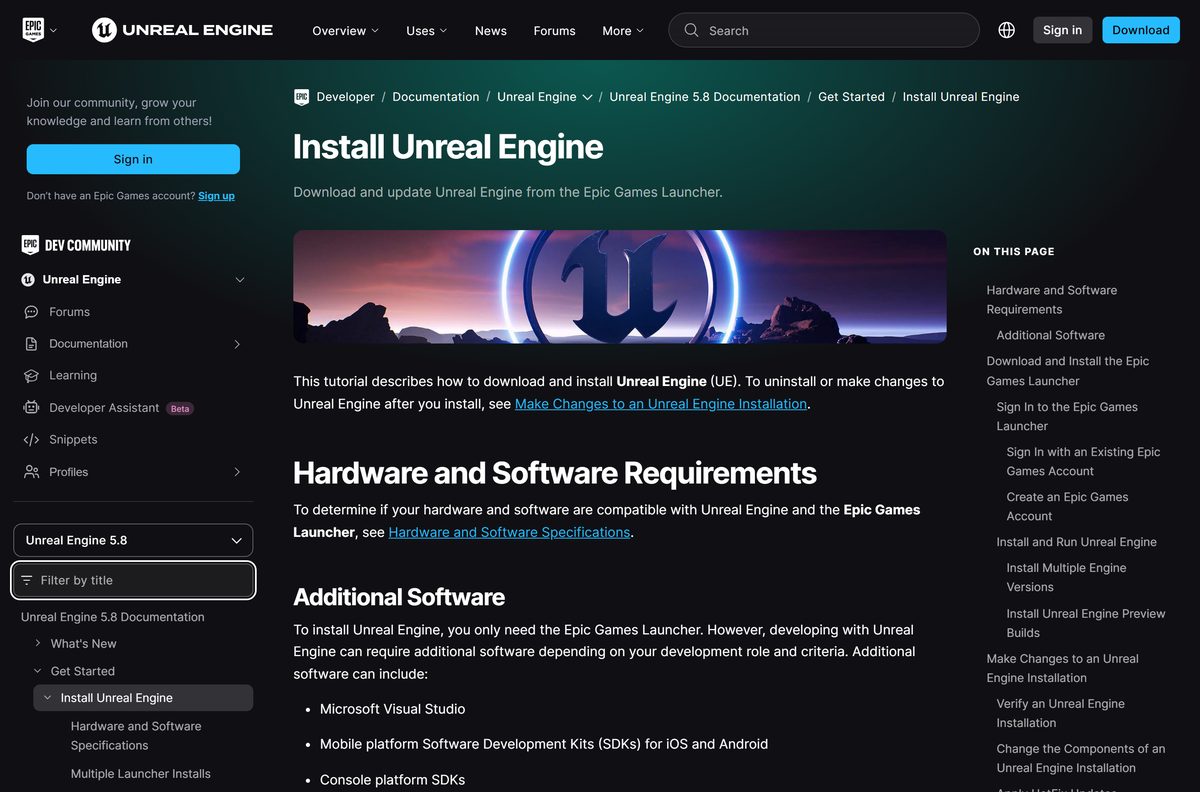The image size is (1200, 792).
Task: Click the filter lines icon in filter box
Action: pos(27,580)
